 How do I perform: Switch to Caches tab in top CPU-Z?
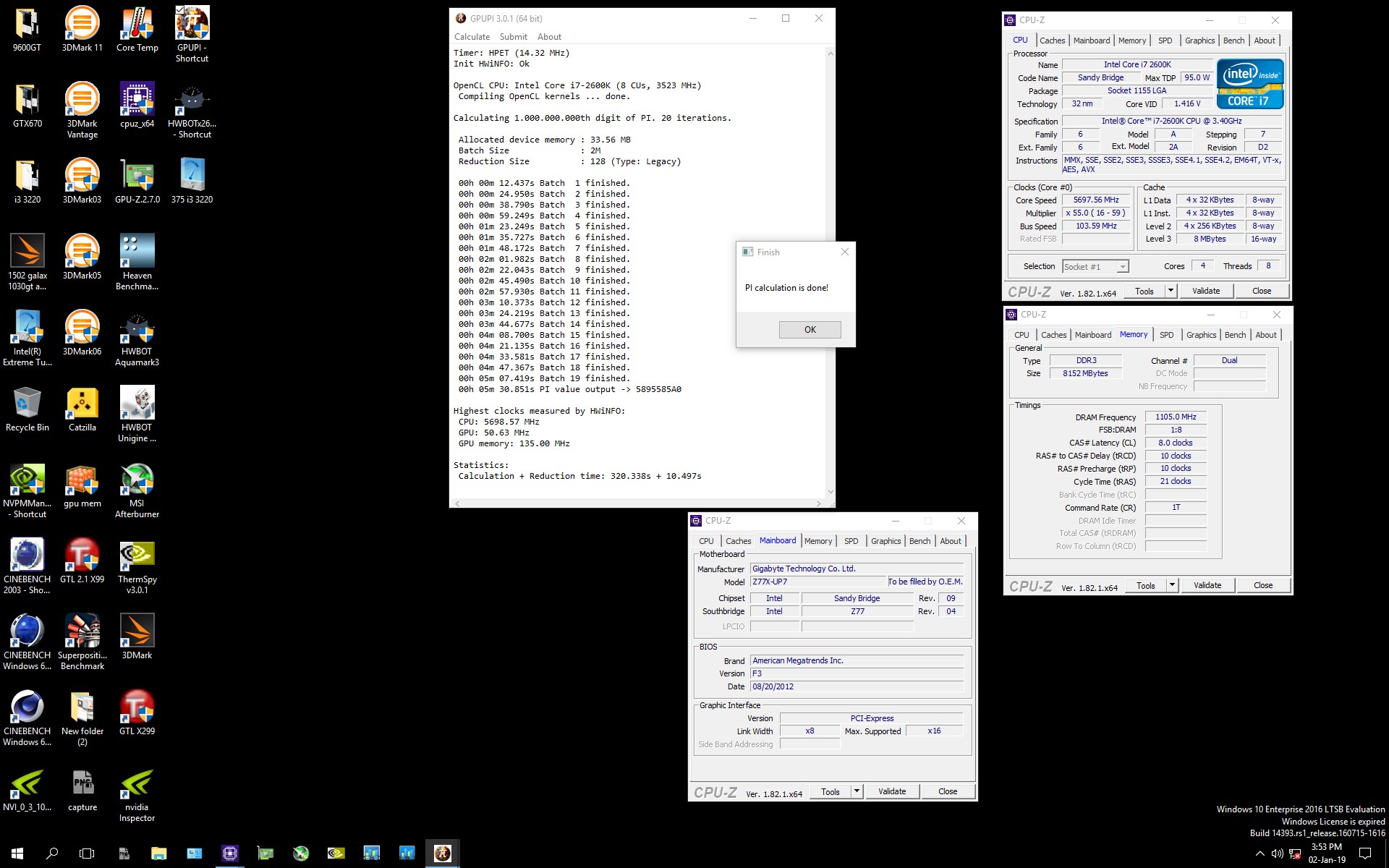(1052, 41)
